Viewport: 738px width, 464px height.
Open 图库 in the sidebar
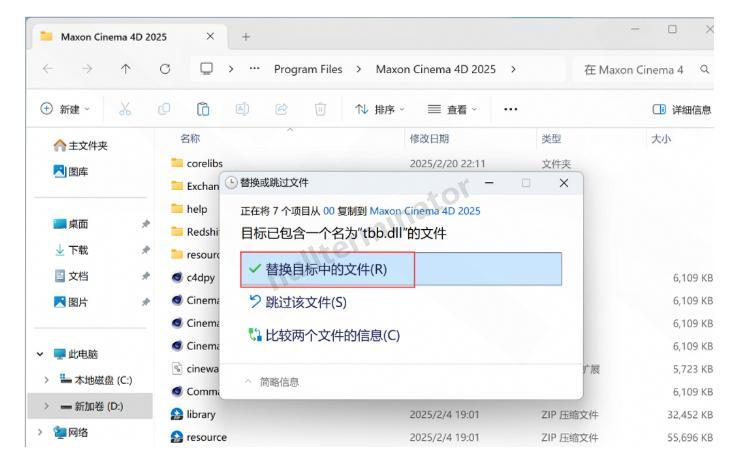(71, 171)
